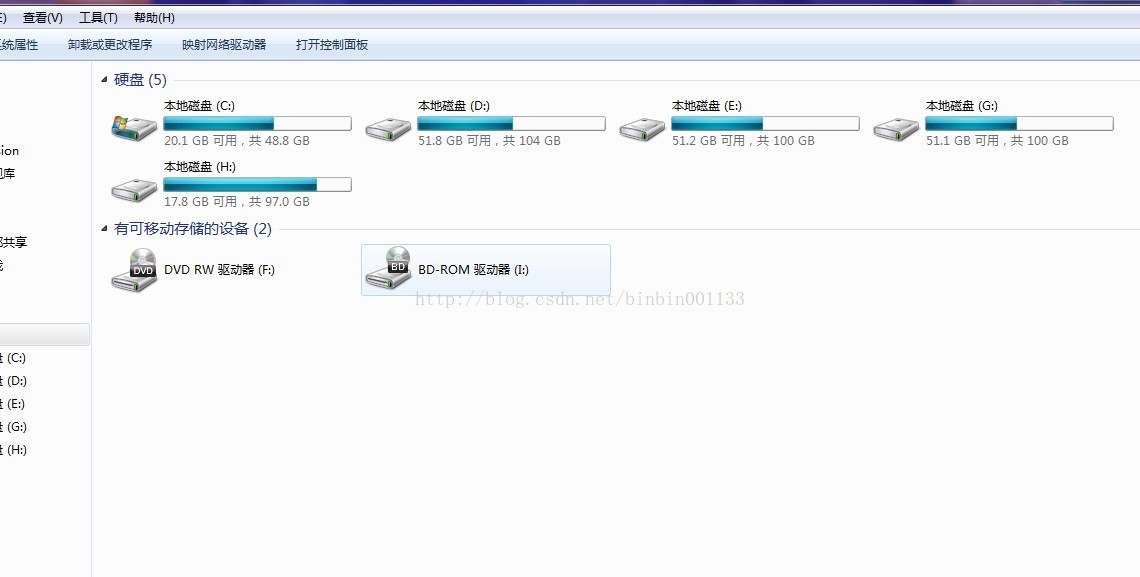Open the 查看(V) menu

[x=43, y=17]
